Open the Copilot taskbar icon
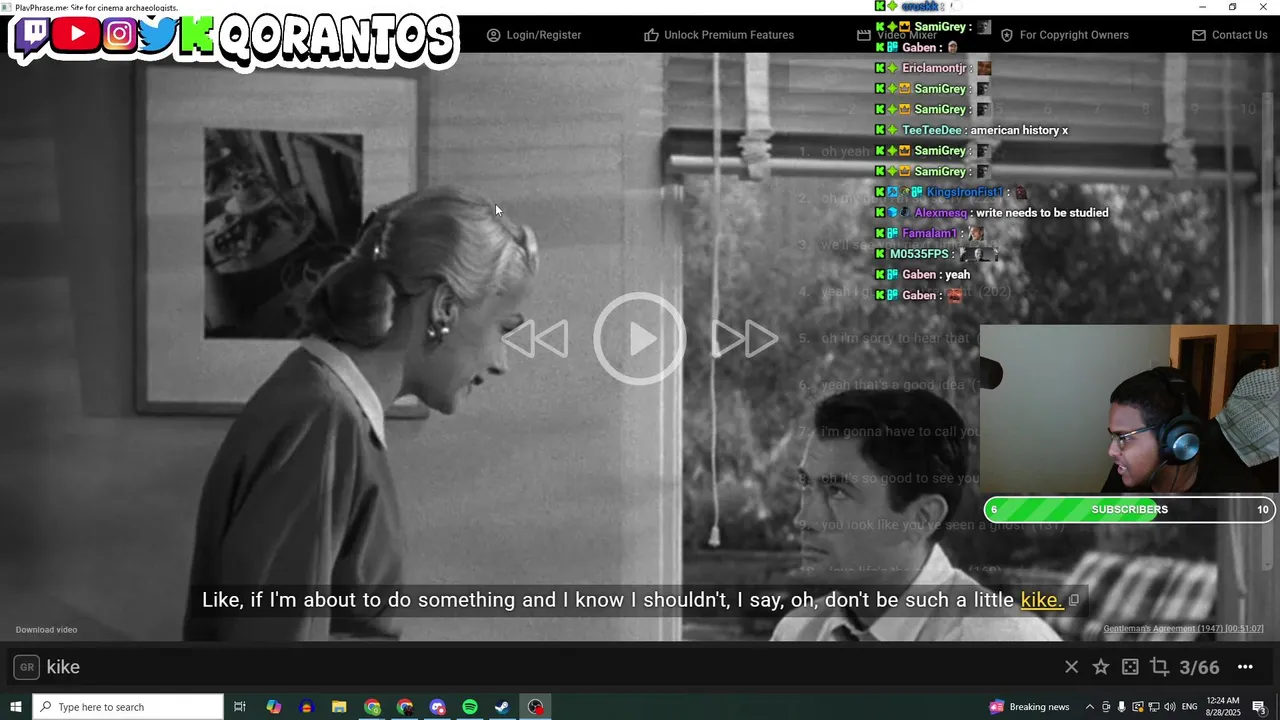Viewport: 1280px width, 720px height. tap(273, 707)
